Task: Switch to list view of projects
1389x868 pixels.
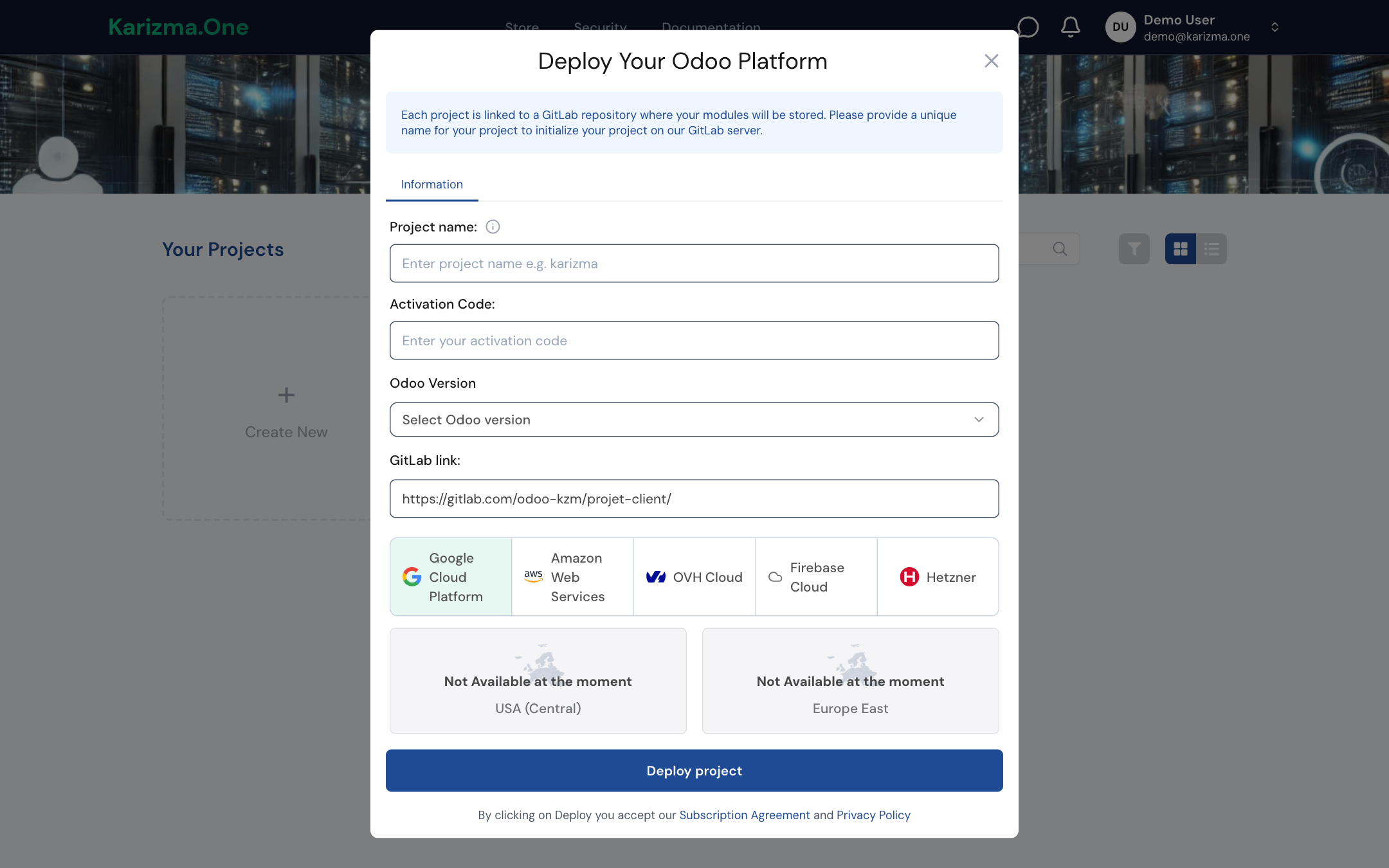Action: coord(1212,249)
